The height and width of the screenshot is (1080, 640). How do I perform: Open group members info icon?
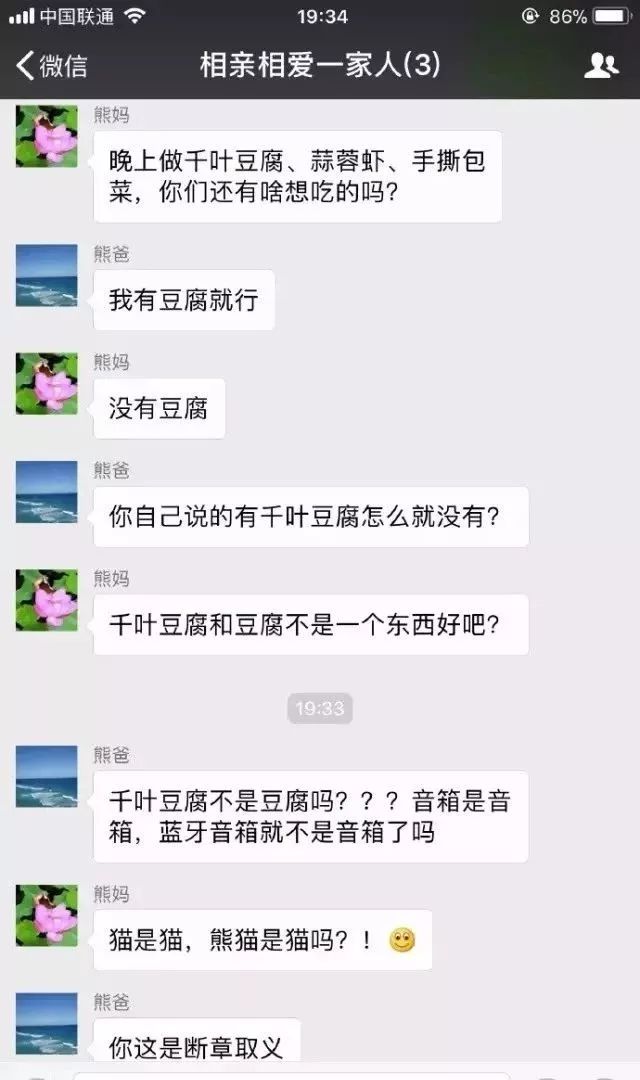pyautogui.click(x=601, y=65)
